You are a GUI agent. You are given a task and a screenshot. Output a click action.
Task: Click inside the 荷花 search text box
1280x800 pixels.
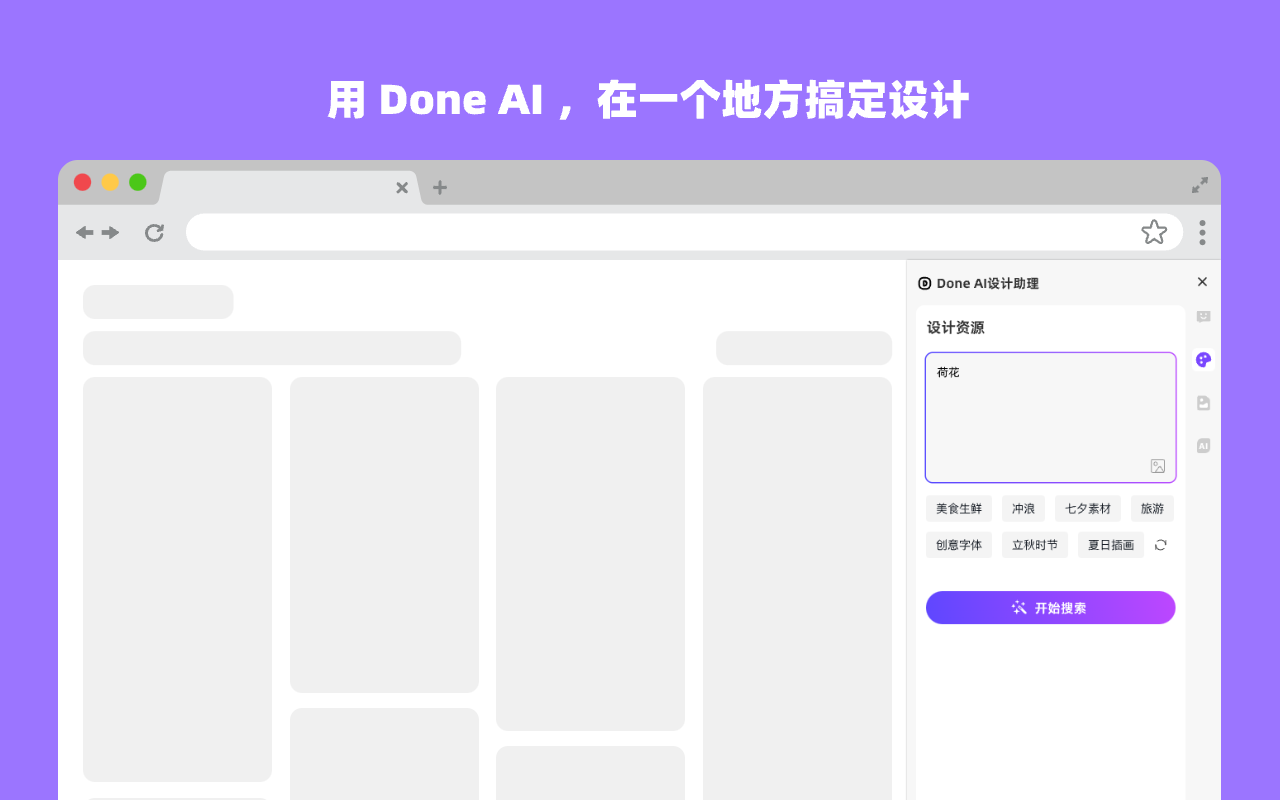(x=1050, y=415)
